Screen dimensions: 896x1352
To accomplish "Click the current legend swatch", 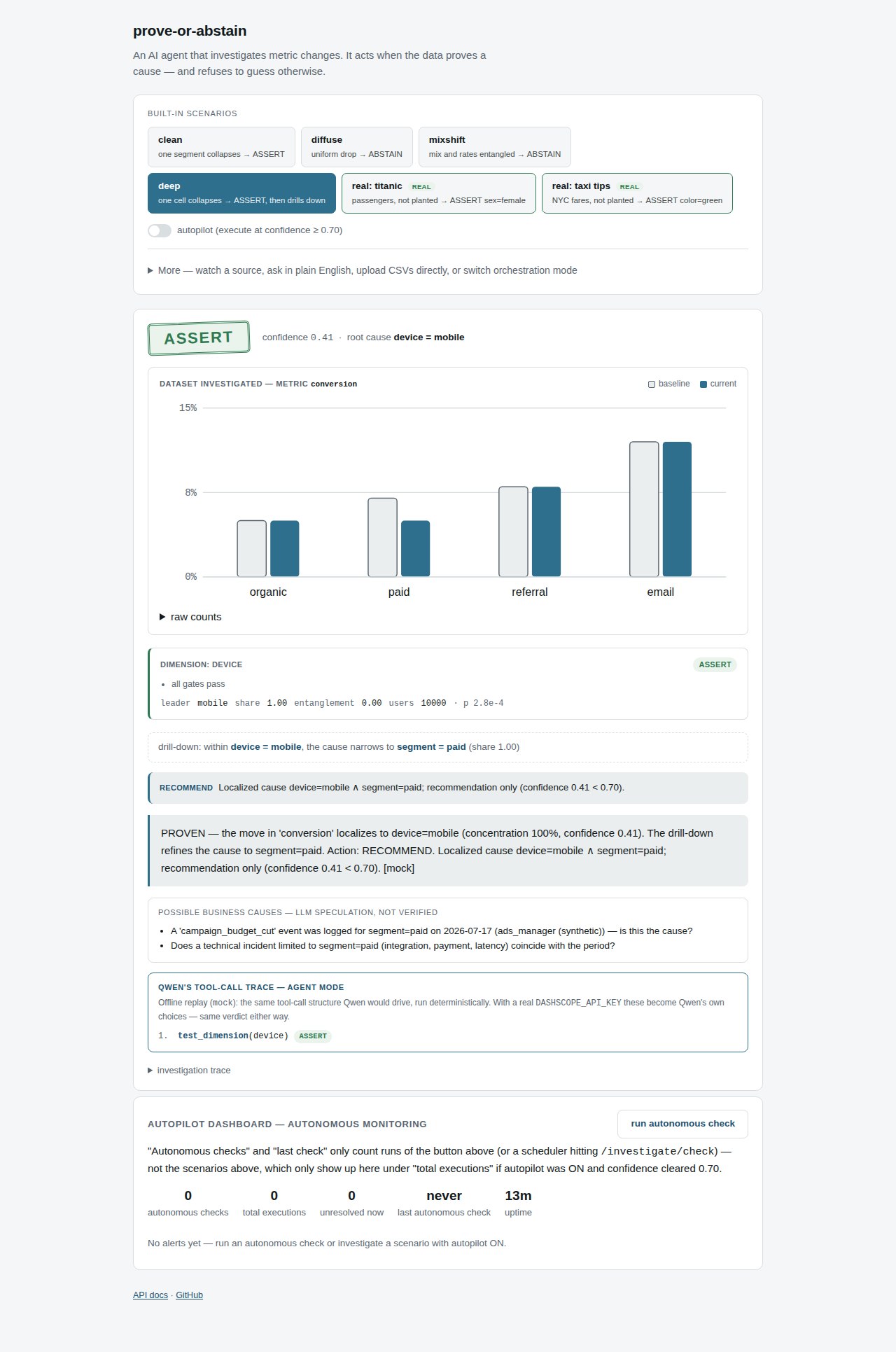I will [703, 384].
